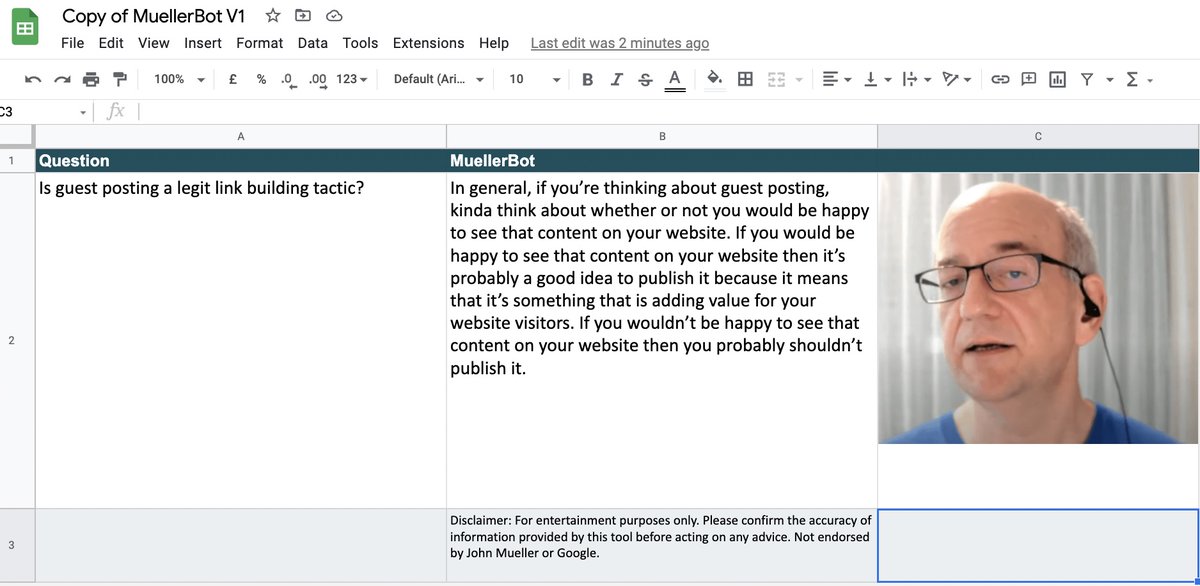Click the Redo arrow
Screen dimensions: 1200x586
click(x=62, y=79)
